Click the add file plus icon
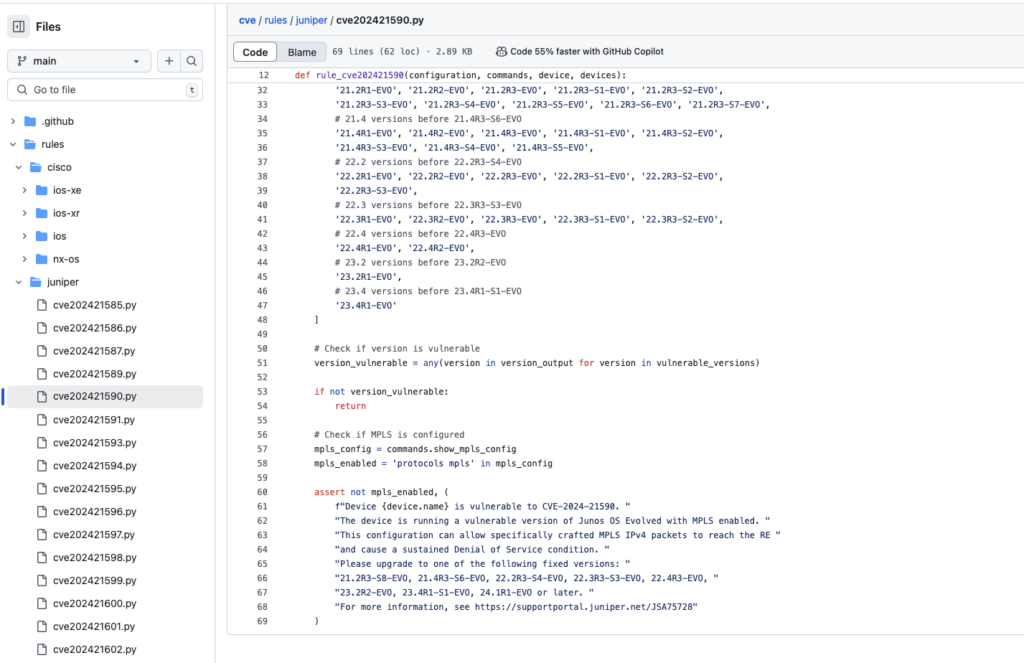 (169, 61)
